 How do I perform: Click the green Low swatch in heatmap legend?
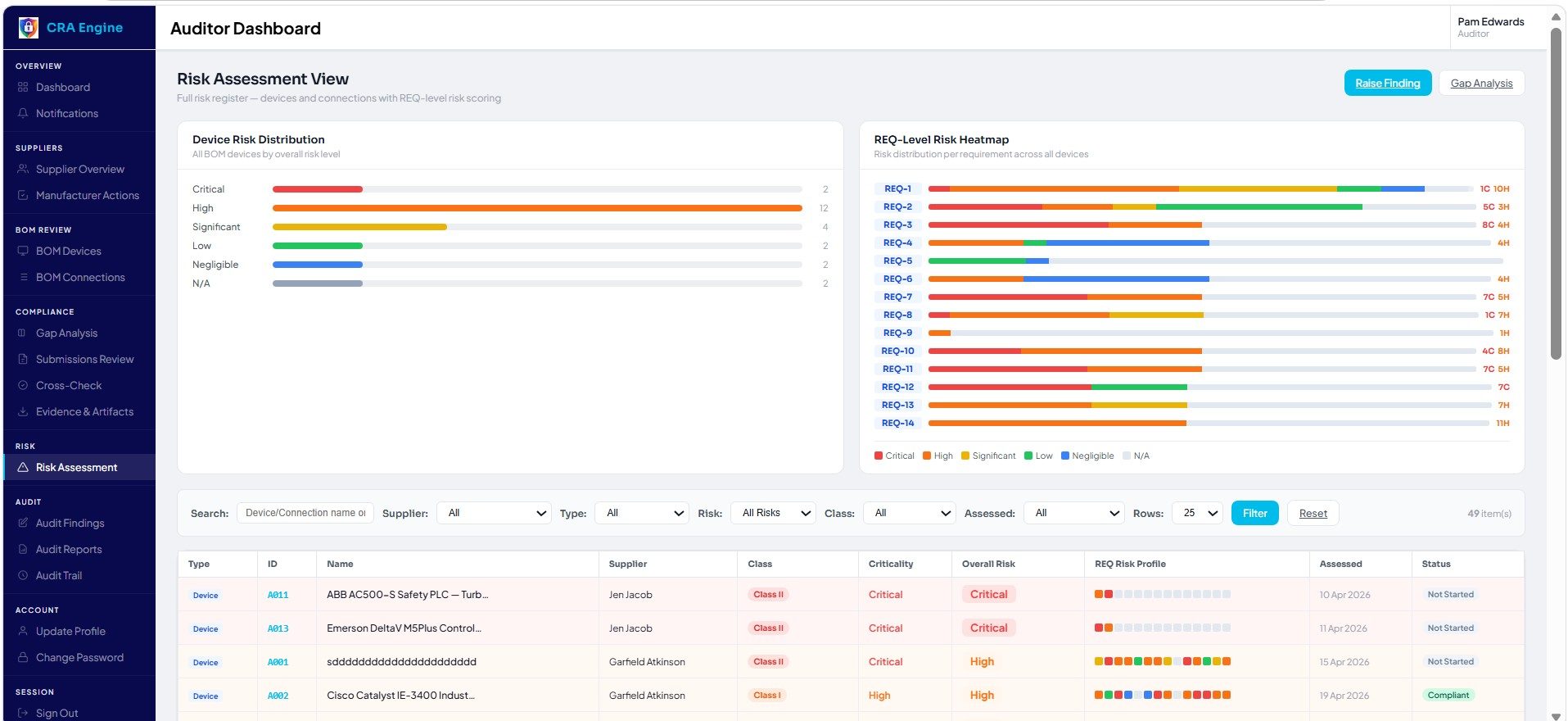pos(1028,456)
